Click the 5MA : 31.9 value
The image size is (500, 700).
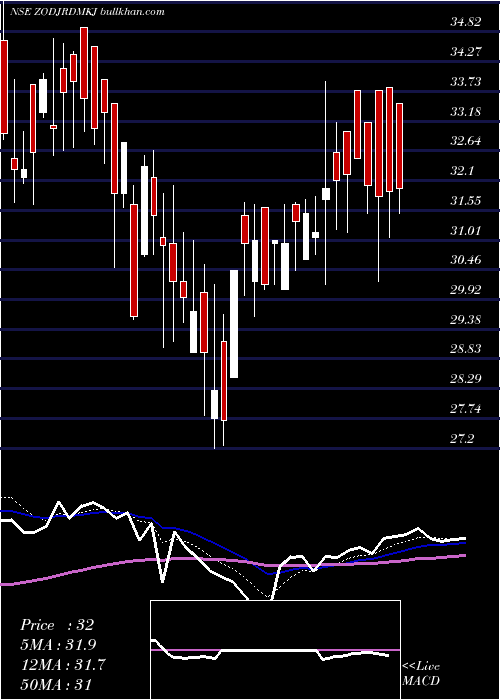point(58,645)
